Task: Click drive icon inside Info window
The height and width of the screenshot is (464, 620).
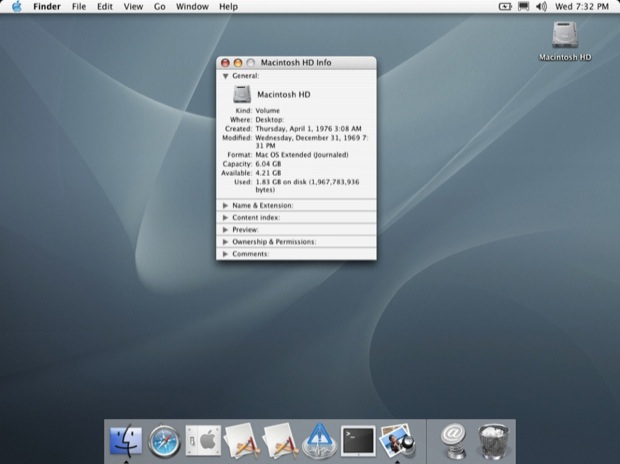Action: tap(242, 94)
